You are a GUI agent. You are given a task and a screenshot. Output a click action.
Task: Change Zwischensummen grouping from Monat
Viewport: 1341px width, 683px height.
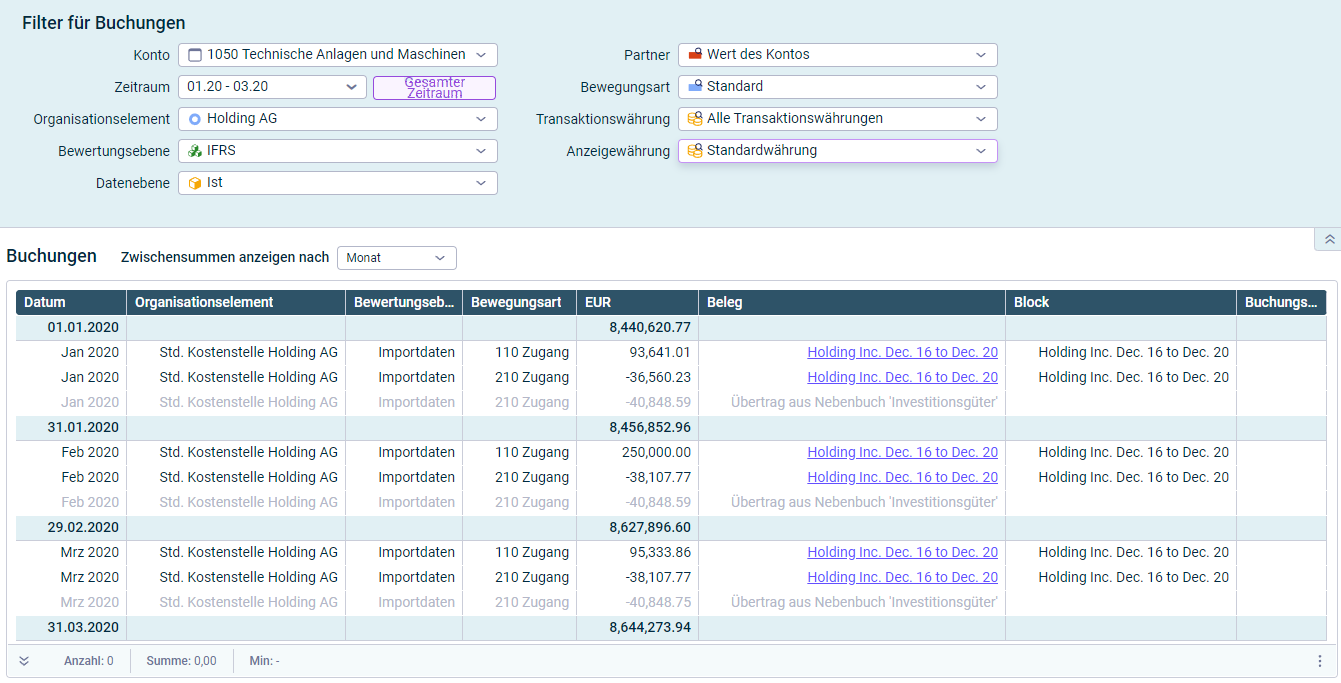[396, 258]
